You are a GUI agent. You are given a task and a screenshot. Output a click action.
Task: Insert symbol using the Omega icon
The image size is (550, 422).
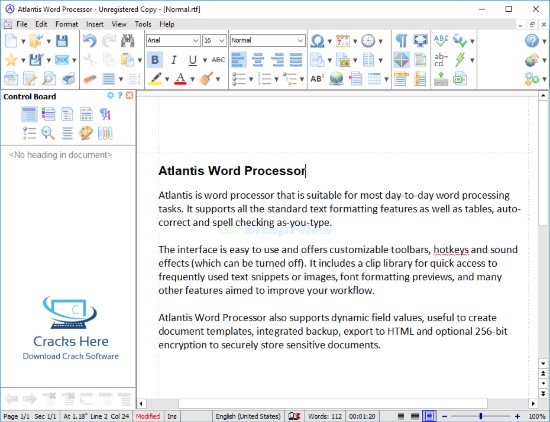click(317, 41)
